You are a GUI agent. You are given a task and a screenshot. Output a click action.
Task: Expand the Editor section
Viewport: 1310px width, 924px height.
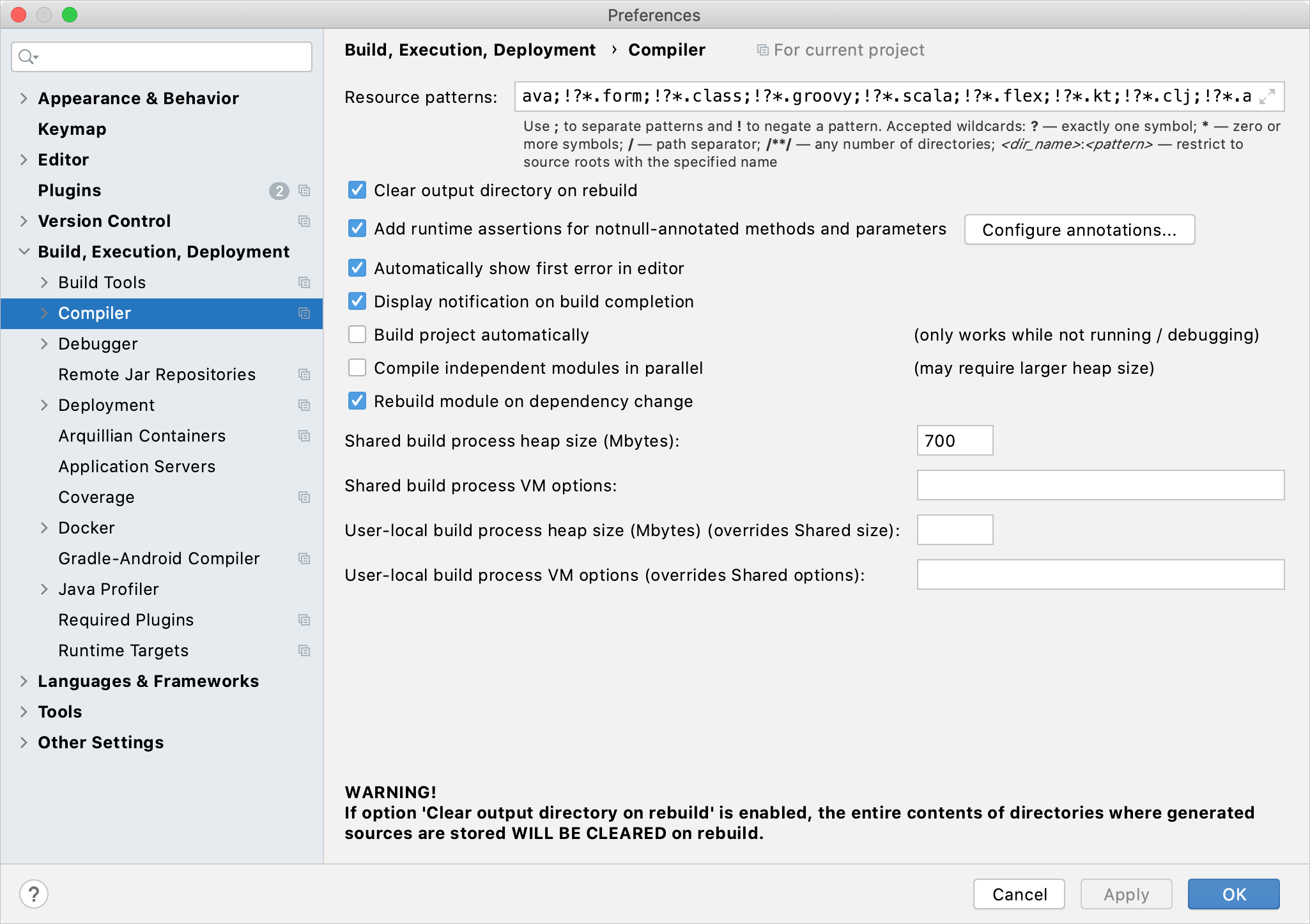point(24,160)
